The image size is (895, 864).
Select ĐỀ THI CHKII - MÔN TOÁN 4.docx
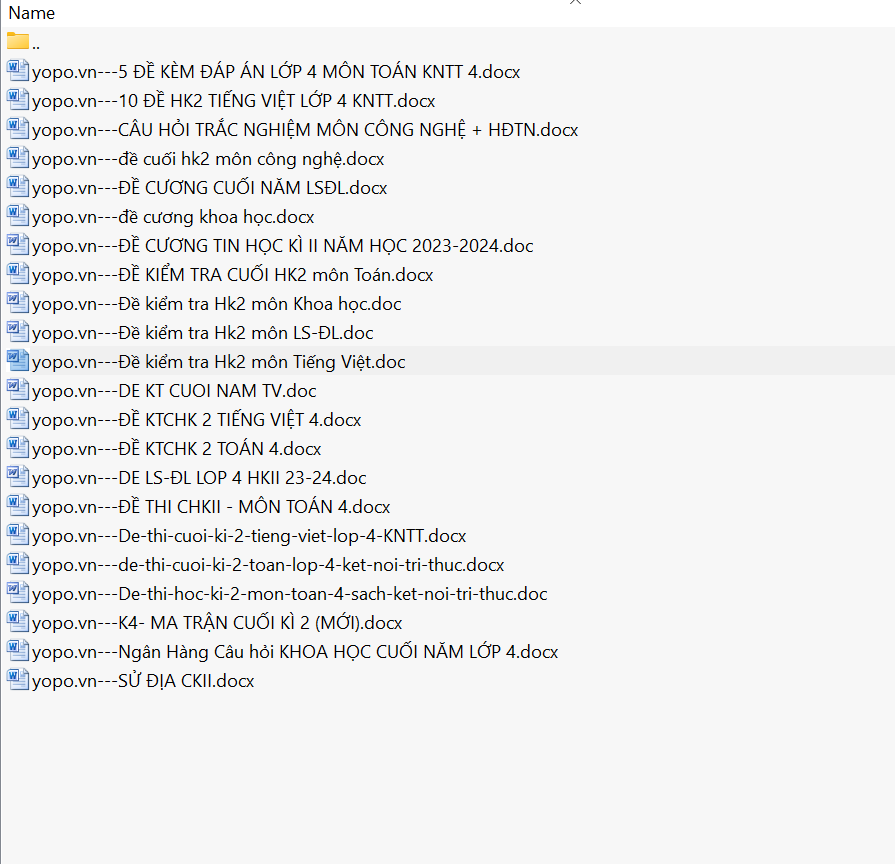tap(210, 507)
